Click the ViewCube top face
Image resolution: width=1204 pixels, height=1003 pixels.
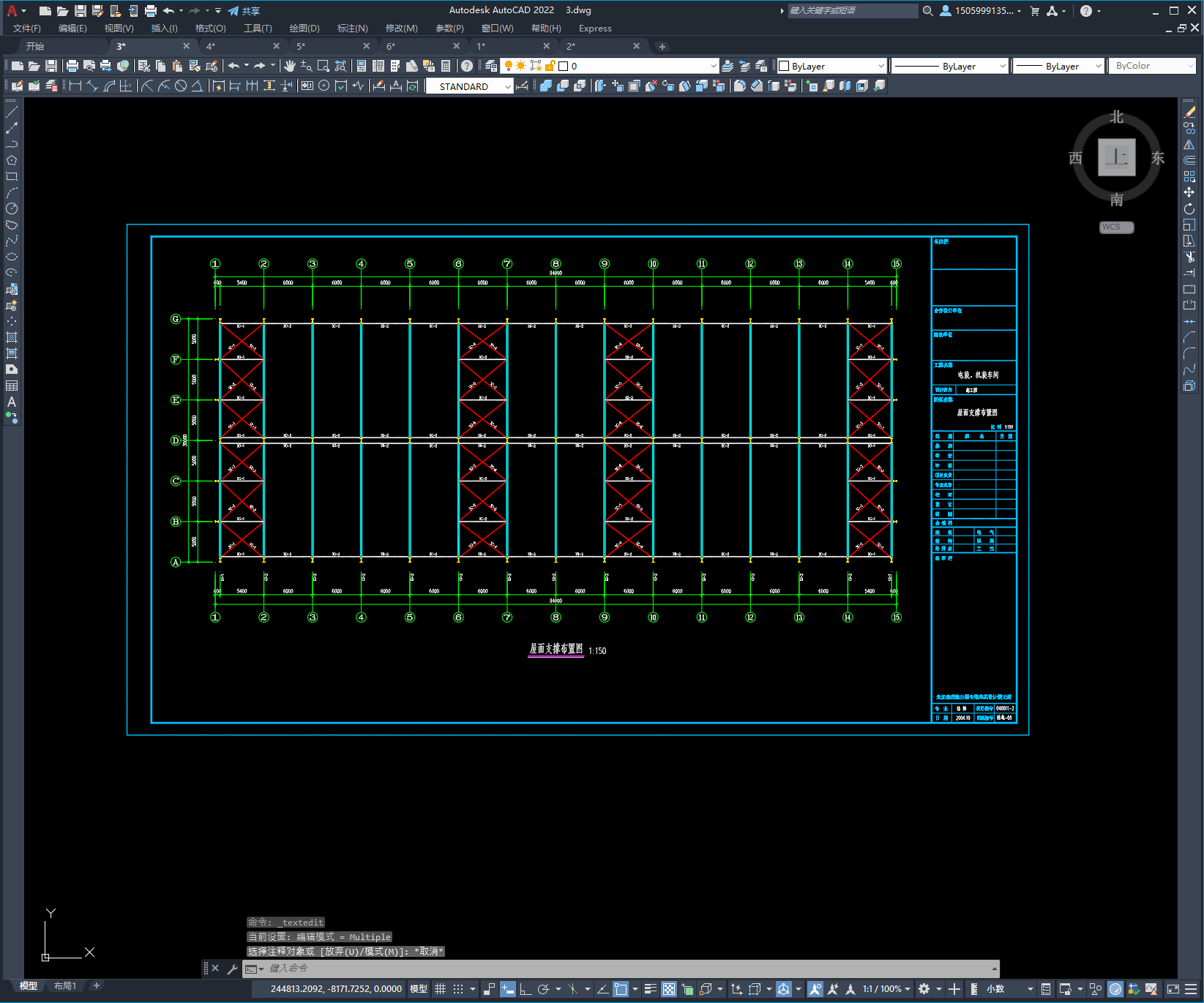pyautogui.click(x=1116, y=157)
